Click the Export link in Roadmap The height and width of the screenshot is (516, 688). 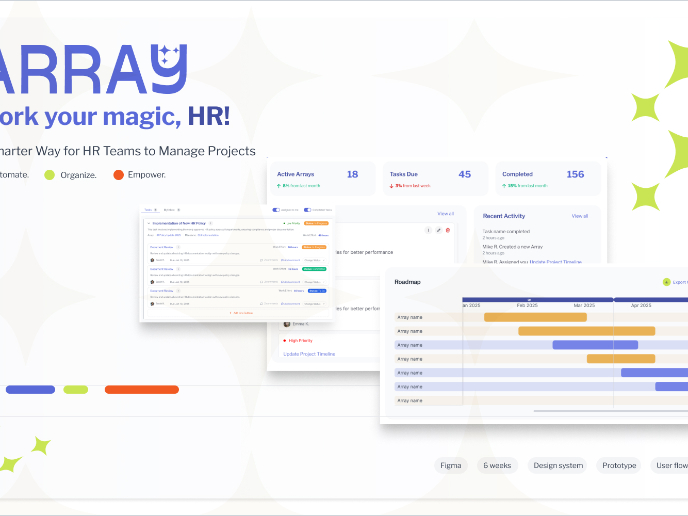pos(680,282)
